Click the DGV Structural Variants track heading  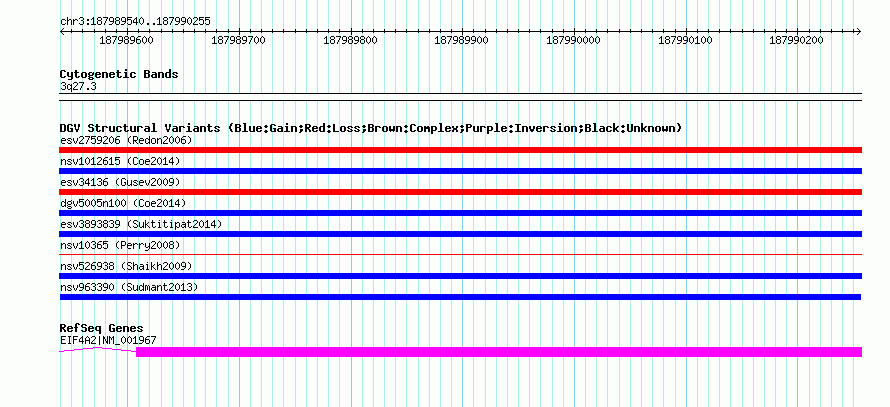(x=370, y=128)
